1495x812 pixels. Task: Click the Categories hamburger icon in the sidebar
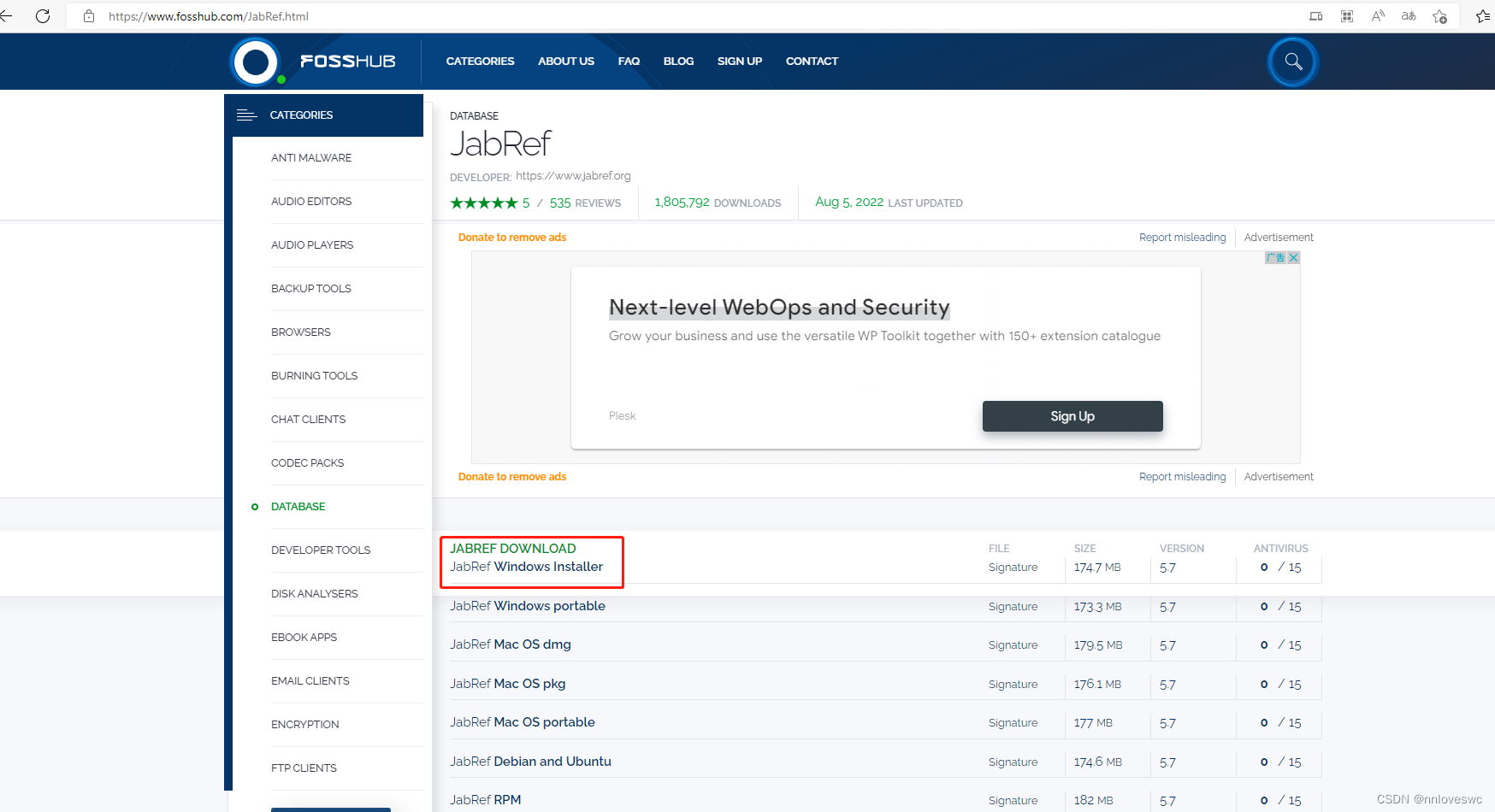tap(246, 115)
